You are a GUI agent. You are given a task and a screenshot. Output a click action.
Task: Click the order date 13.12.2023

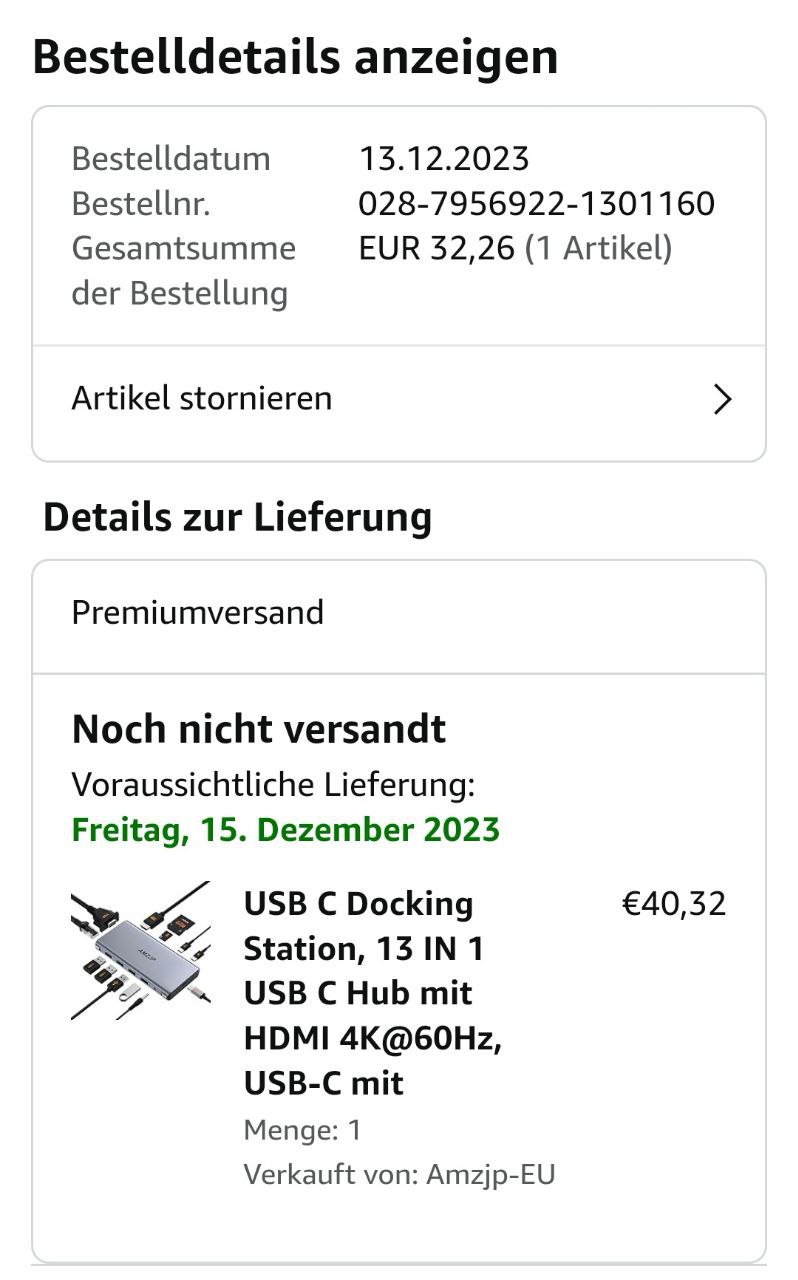point(444,159)
